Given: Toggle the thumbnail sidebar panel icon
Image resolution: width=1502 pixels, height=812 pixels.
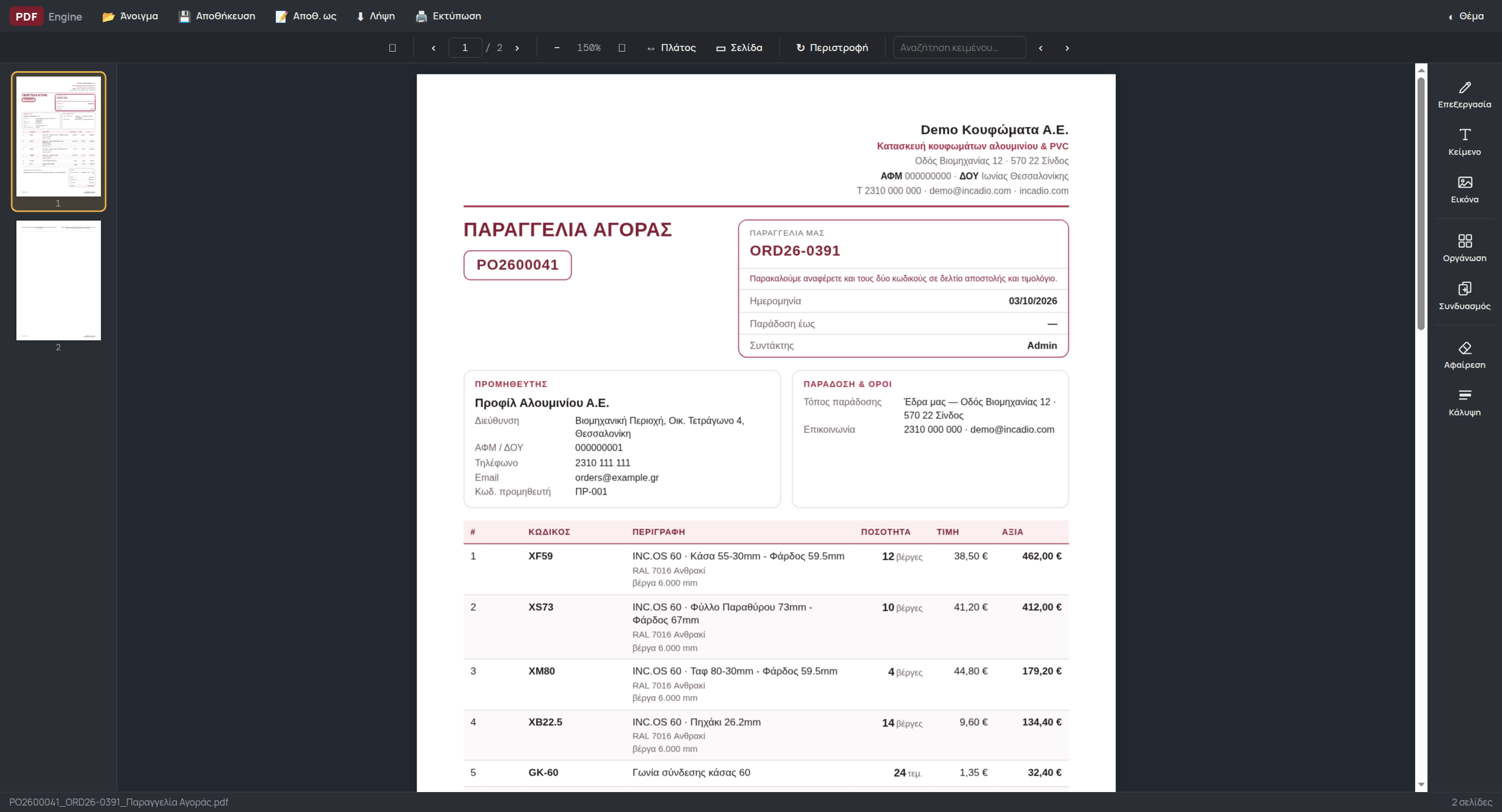Looking at the screenshot, I should pyautogui.click(x=393, y=48).
